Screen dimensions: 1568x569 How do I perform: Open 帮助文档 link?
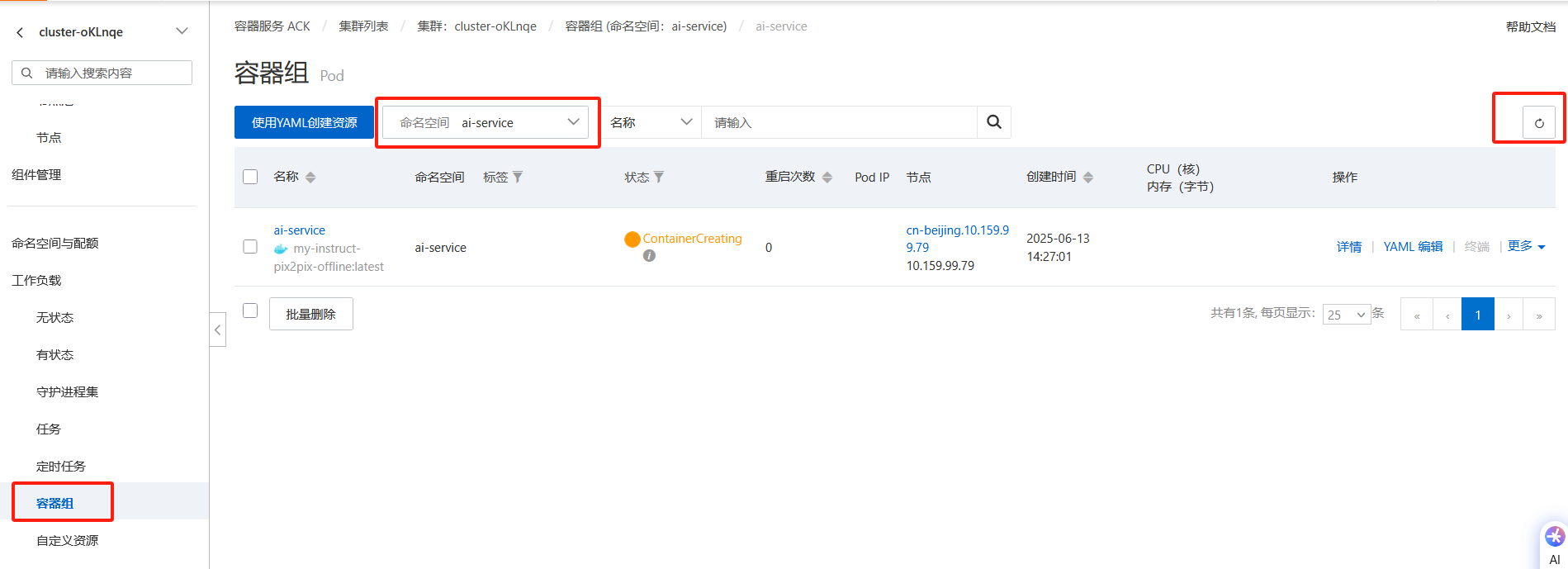point(1531,27)
